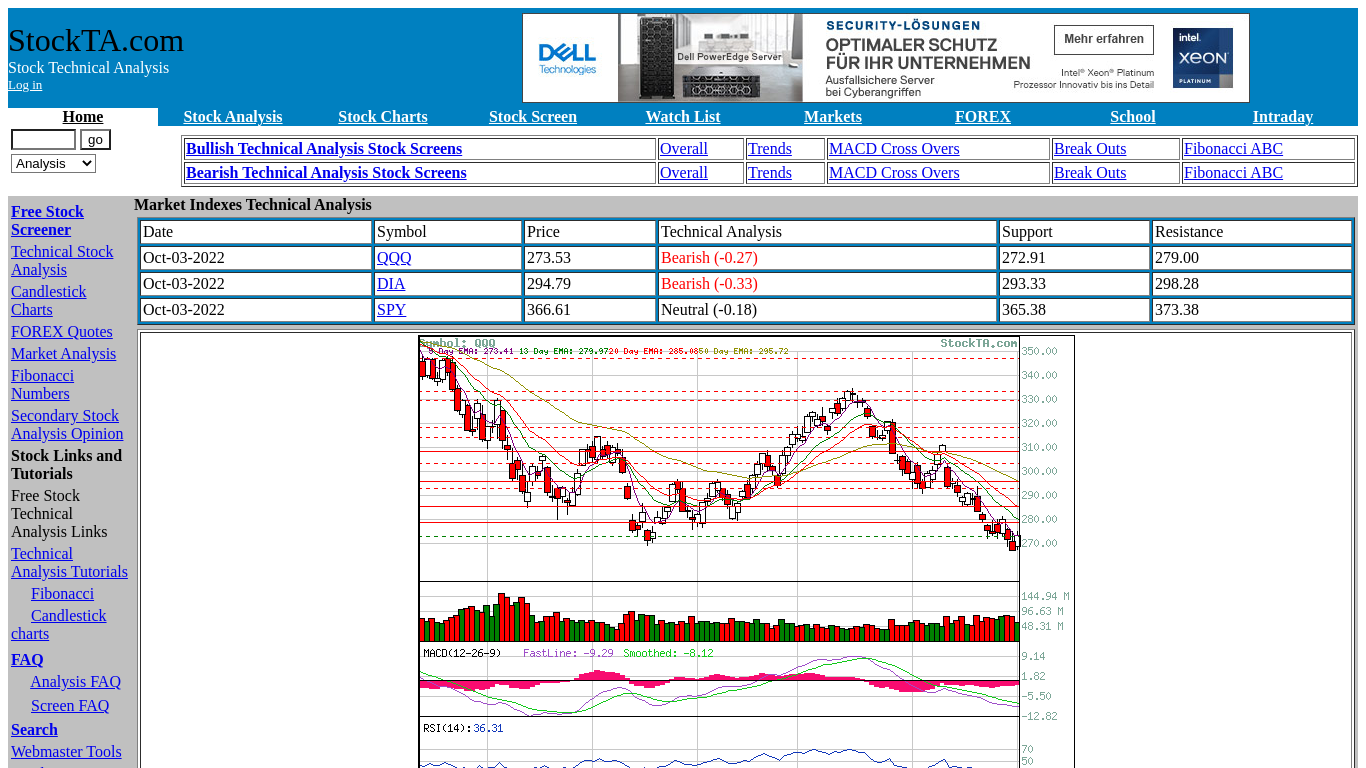Image resolution: width=1366 pixels, height=768 pixels.
Task: Open Bearish MACD Cross Overs link
Action: tap(893, 173)
